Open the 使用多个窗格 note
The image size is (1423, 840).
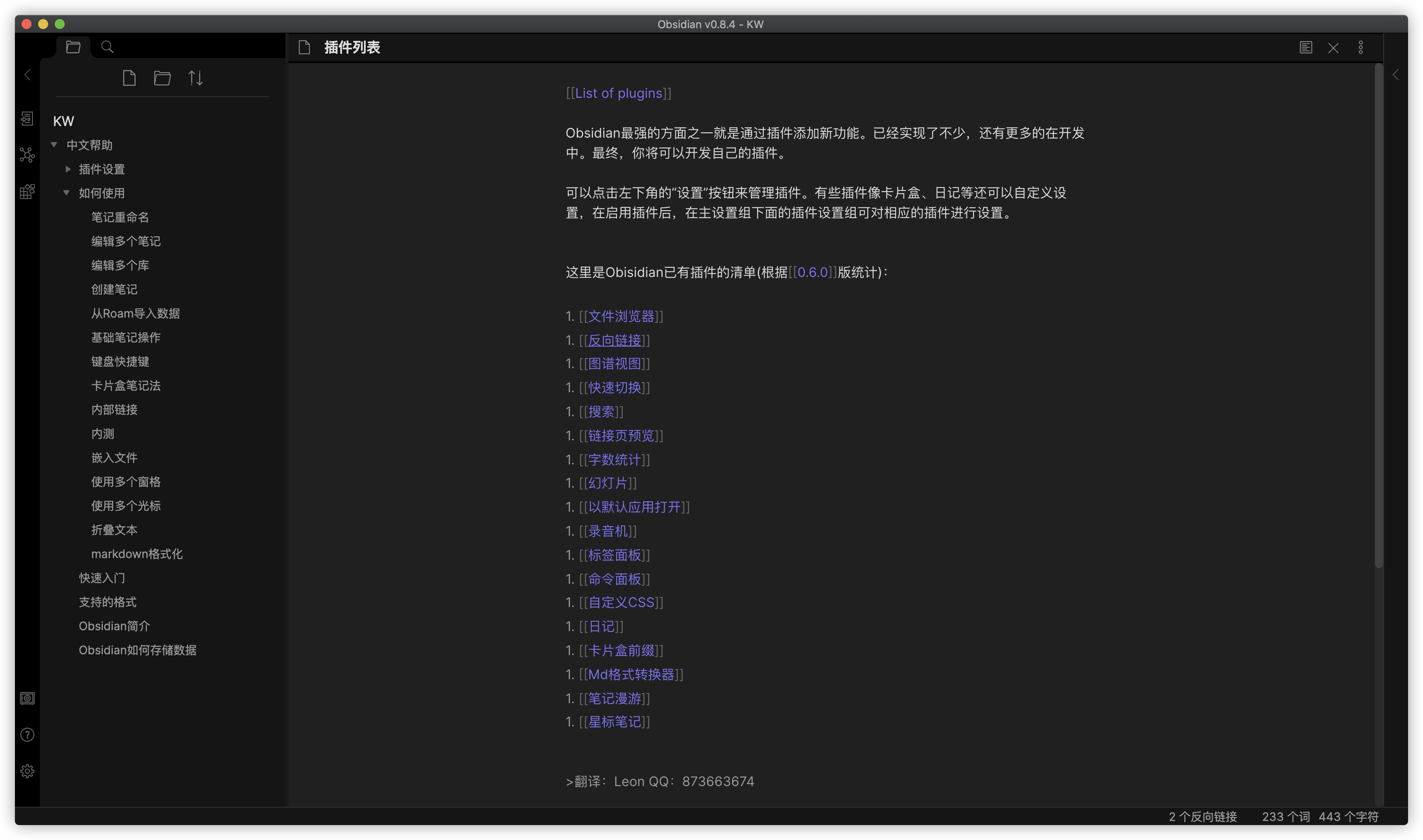(126, 482)
